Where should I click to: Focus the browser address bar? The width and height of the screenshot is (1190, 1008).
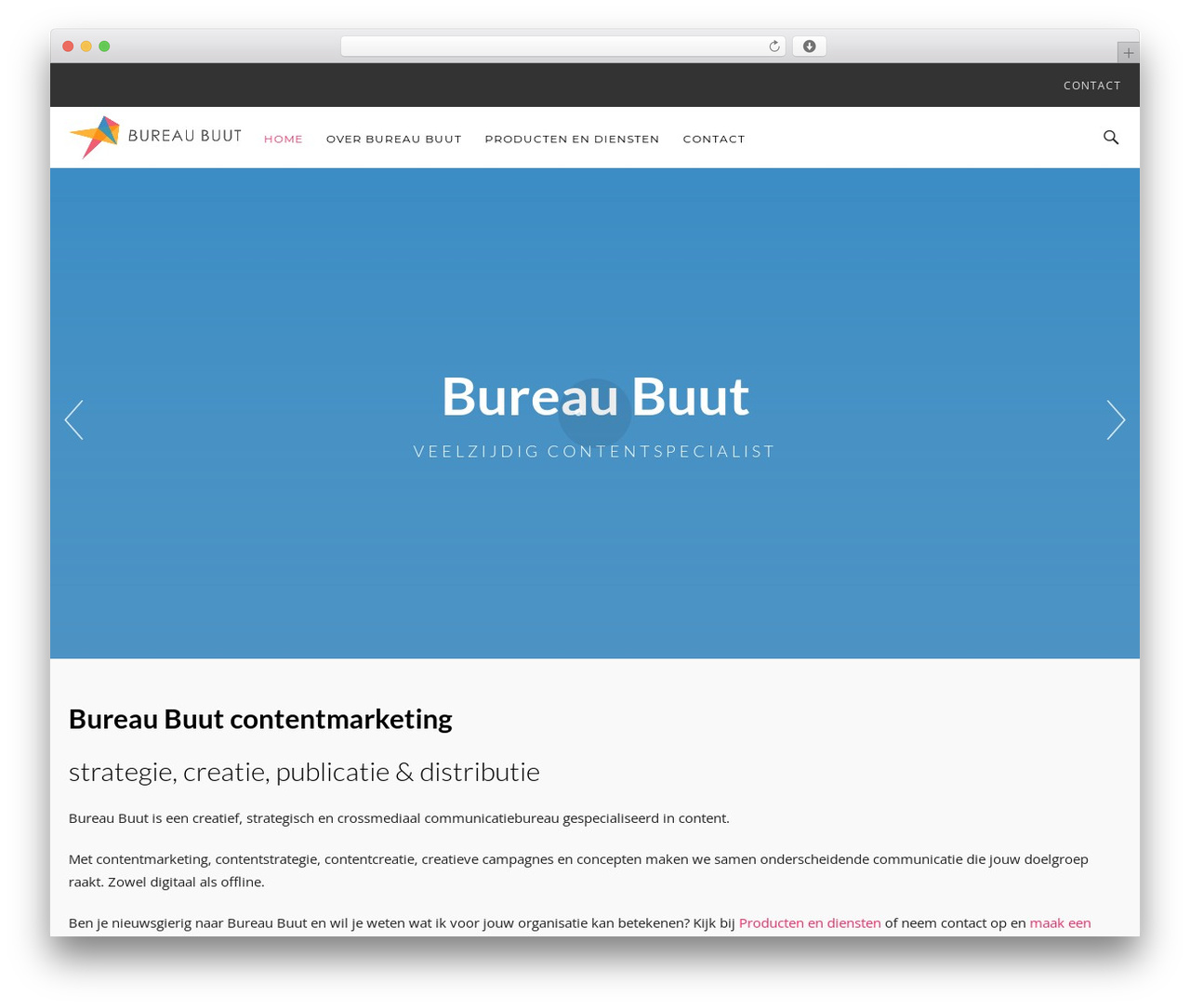563,46
